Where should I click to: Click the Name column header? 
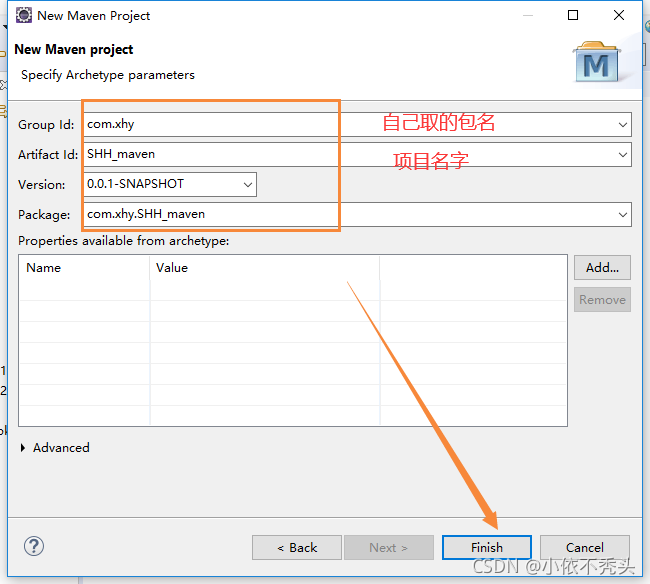coord(85,268)
